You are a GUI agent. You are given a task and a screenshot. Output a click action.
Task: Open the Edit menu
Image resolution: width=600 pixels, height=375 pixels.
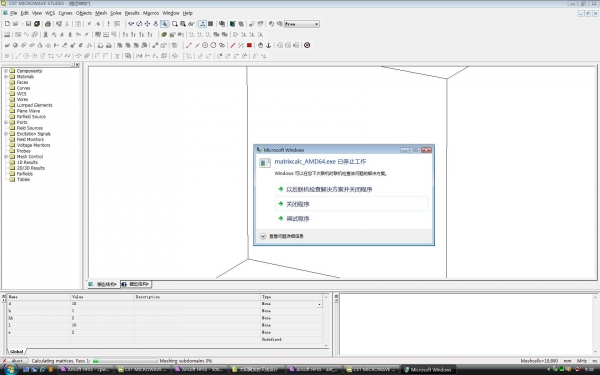tap(24, 13)
